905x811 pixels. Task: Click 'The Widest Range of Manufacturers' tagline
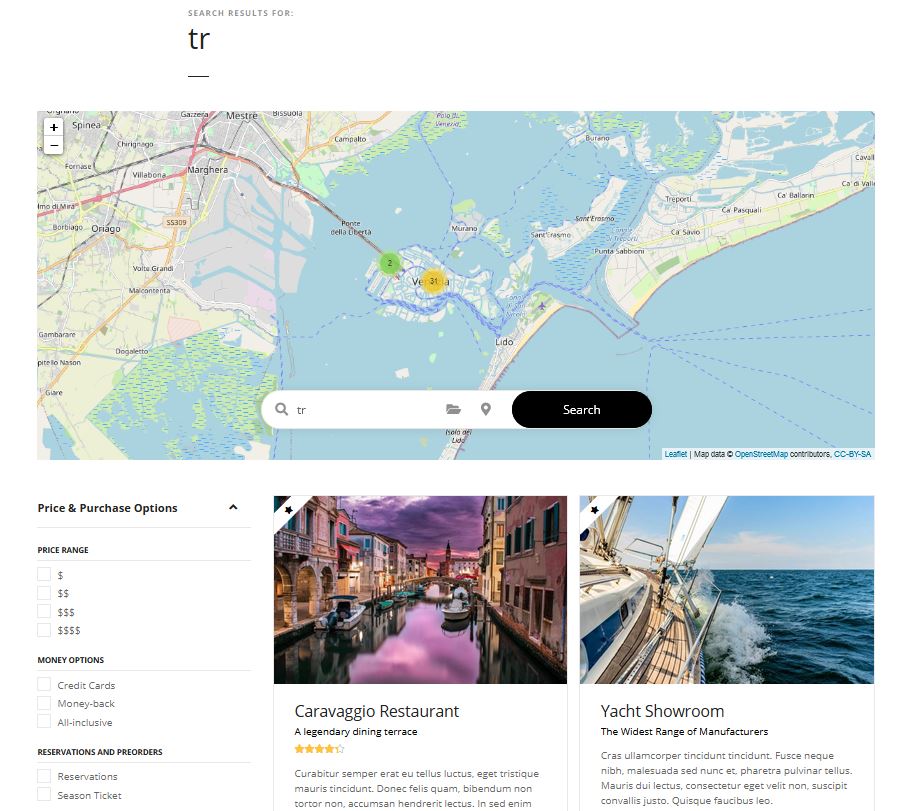click(x=684, y=731)
